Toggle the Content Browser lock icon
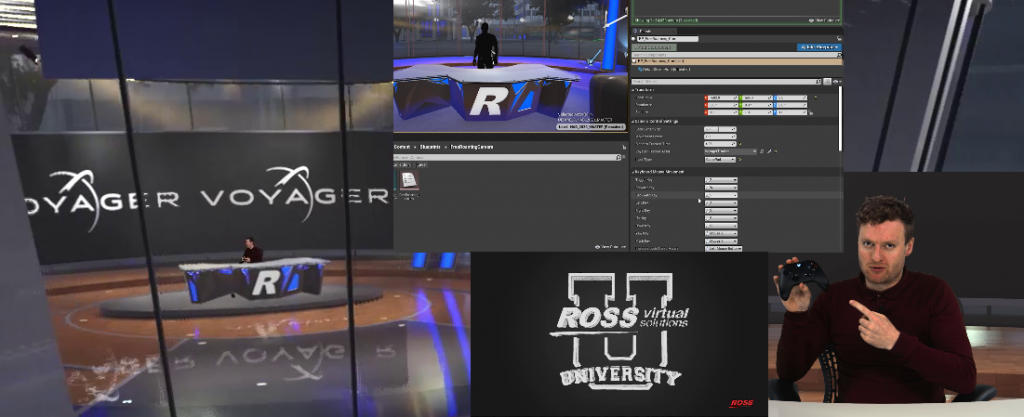Viewport: 1024px width, 417px height. point(624,147)
